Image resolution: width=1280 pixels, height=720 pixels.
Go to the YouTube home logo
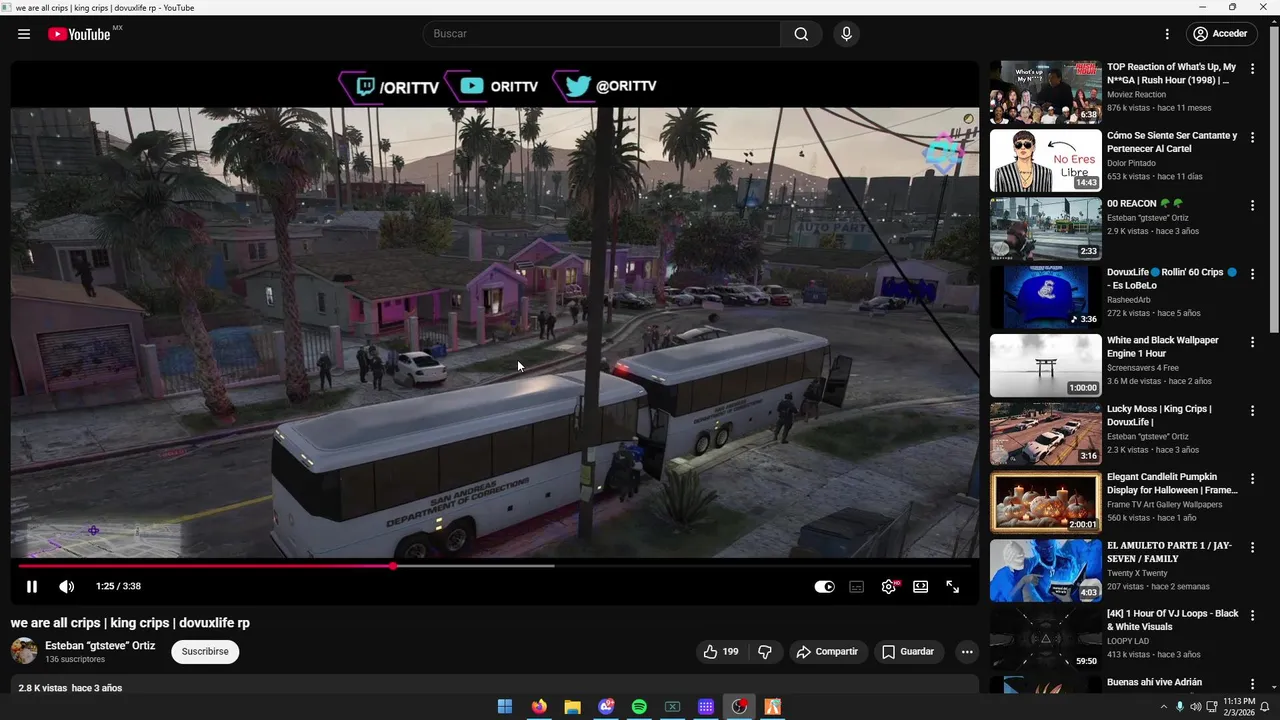pos(79,34)
